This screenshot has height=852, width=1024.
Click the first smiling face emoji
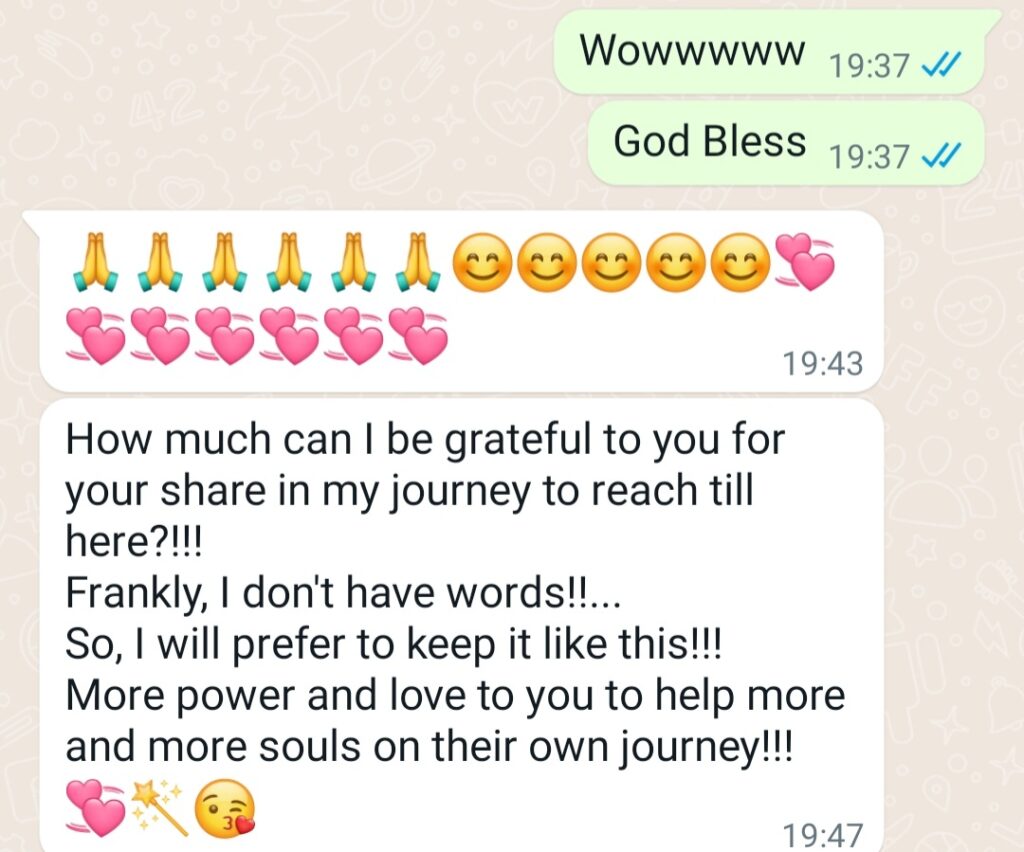482,262
